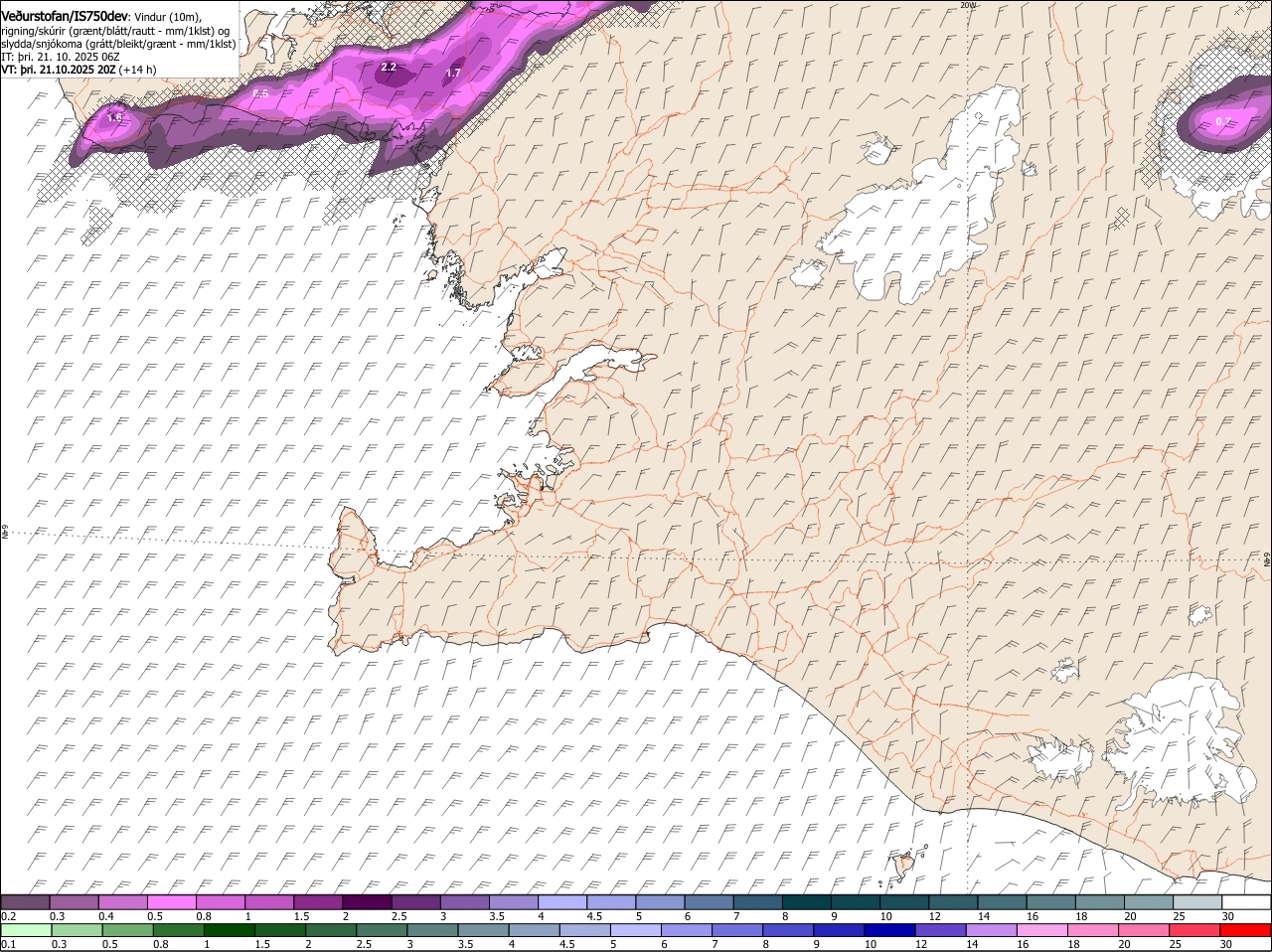Click the 'slydda/snjókoma' legend description line
The image size is (1272, 952).
point(118,43)
